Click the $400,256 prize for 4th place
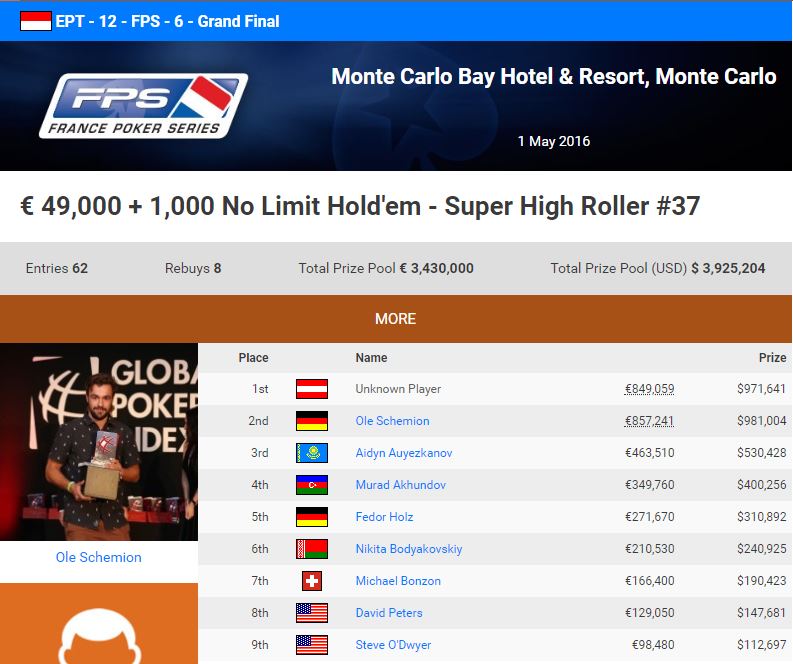Viewport: 793px width, 664px height. coord(761,484)
